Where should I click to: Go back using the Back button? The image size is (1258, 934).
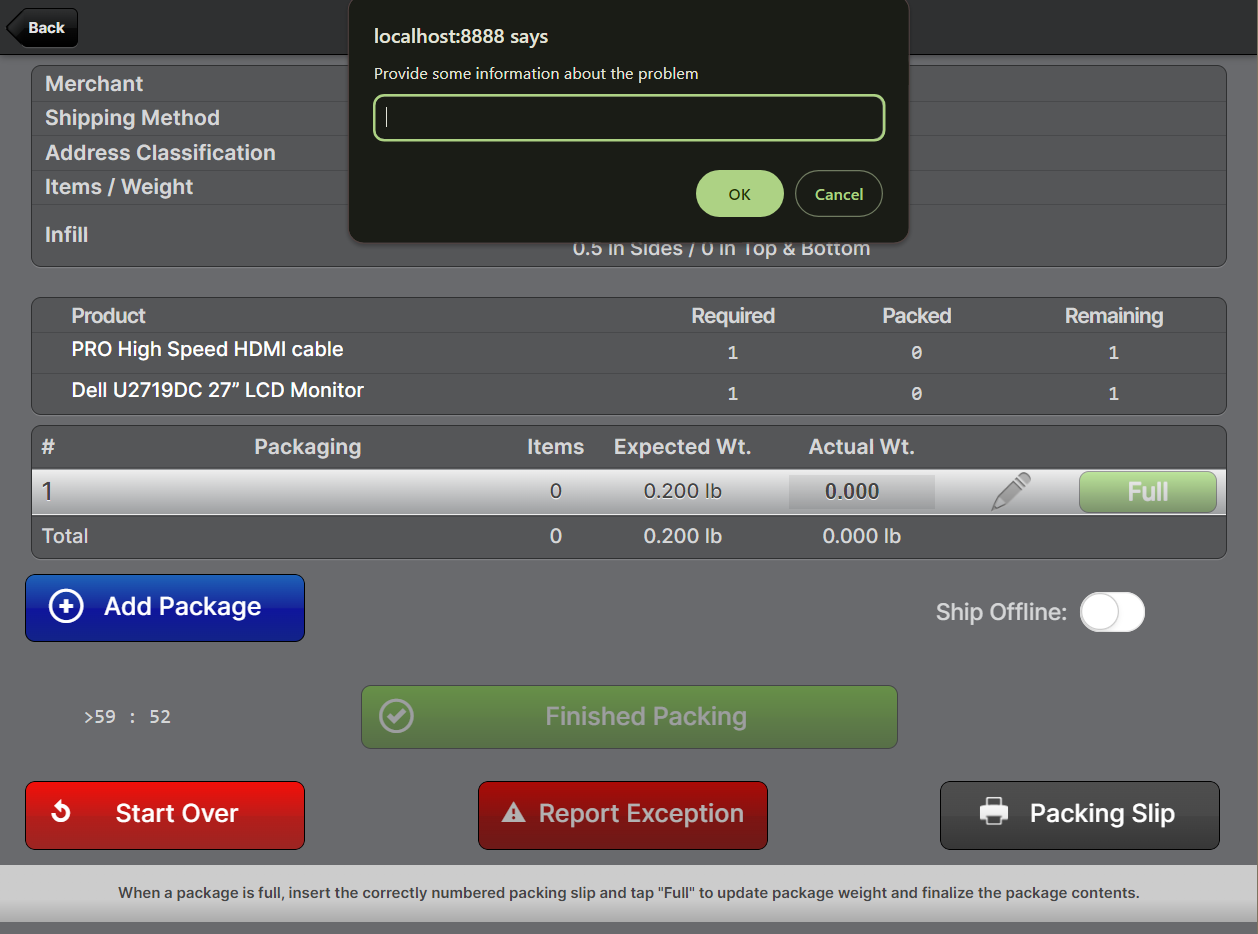coord(43,28)
